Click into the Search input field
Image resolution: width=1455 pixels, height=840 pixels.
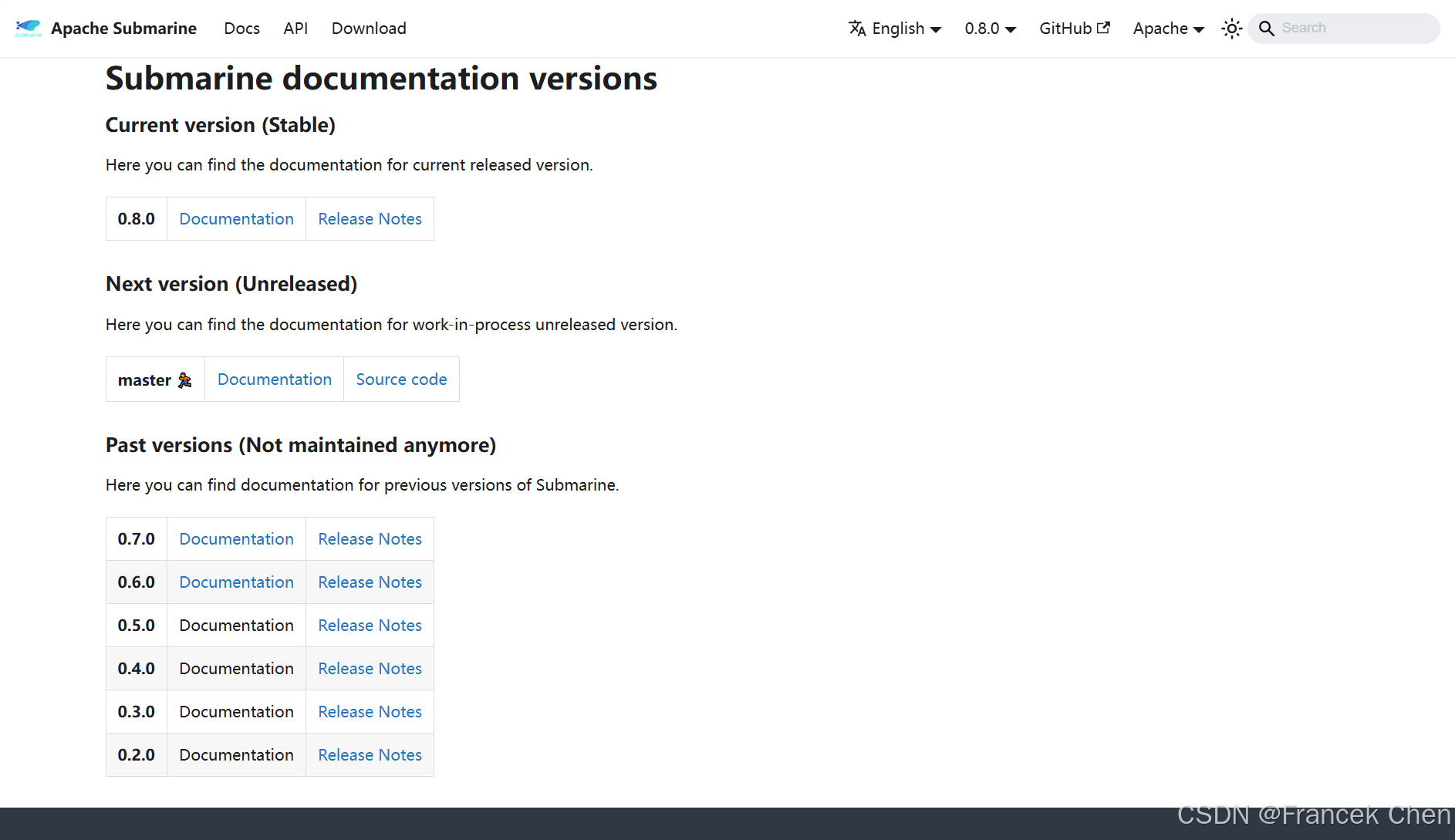pos(1354,29)
